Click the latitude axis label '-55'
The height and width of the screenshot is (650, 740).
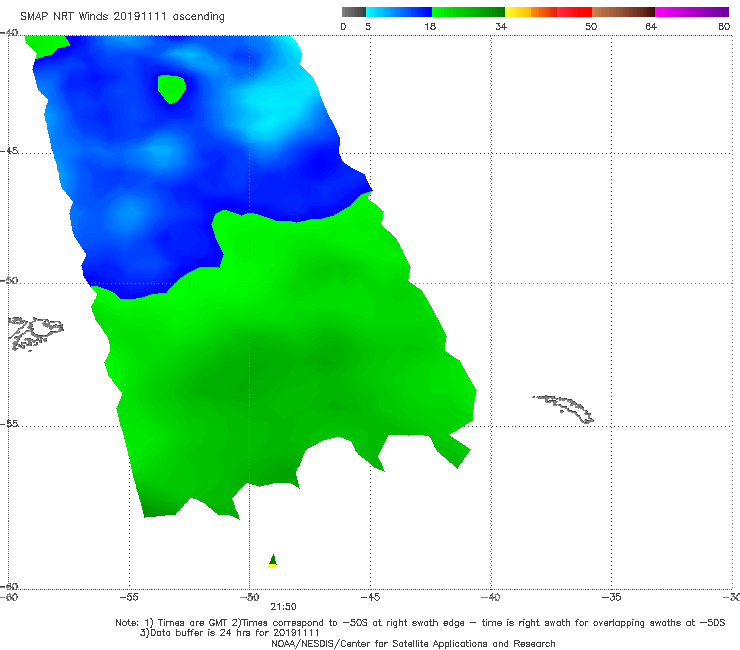tap(9, 423)
